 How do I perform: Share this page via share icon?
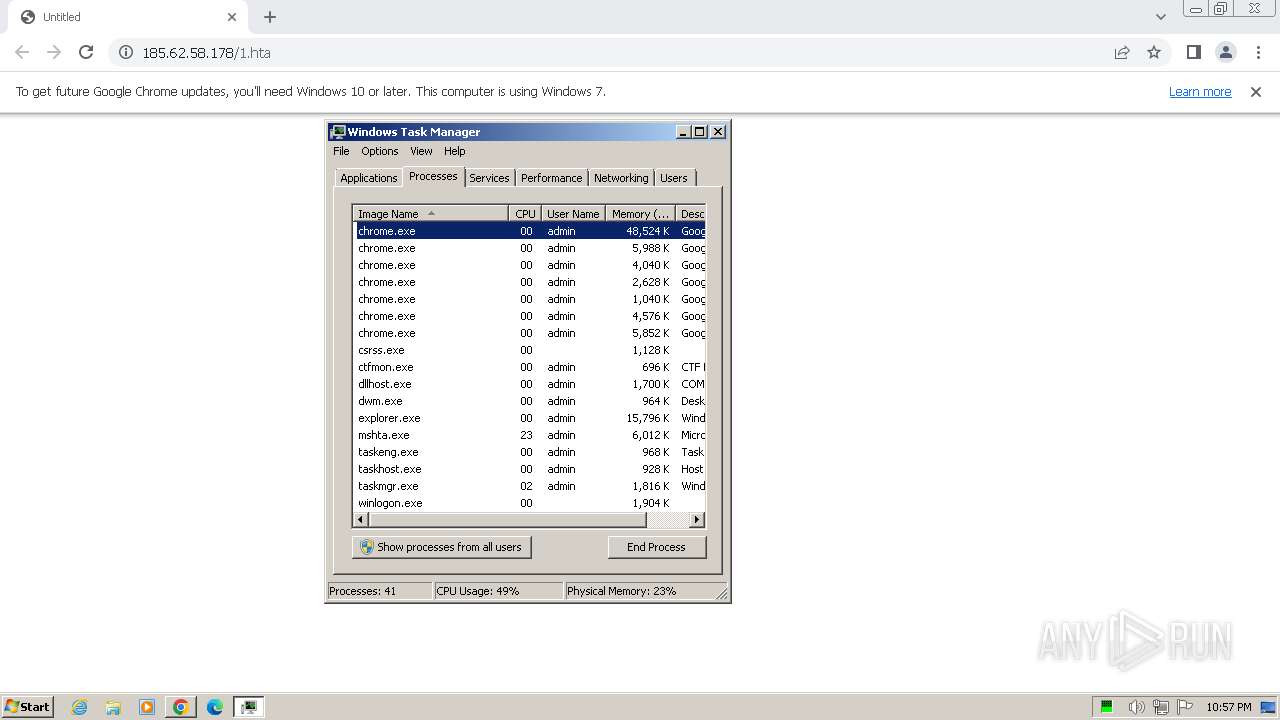[1122, 52]
